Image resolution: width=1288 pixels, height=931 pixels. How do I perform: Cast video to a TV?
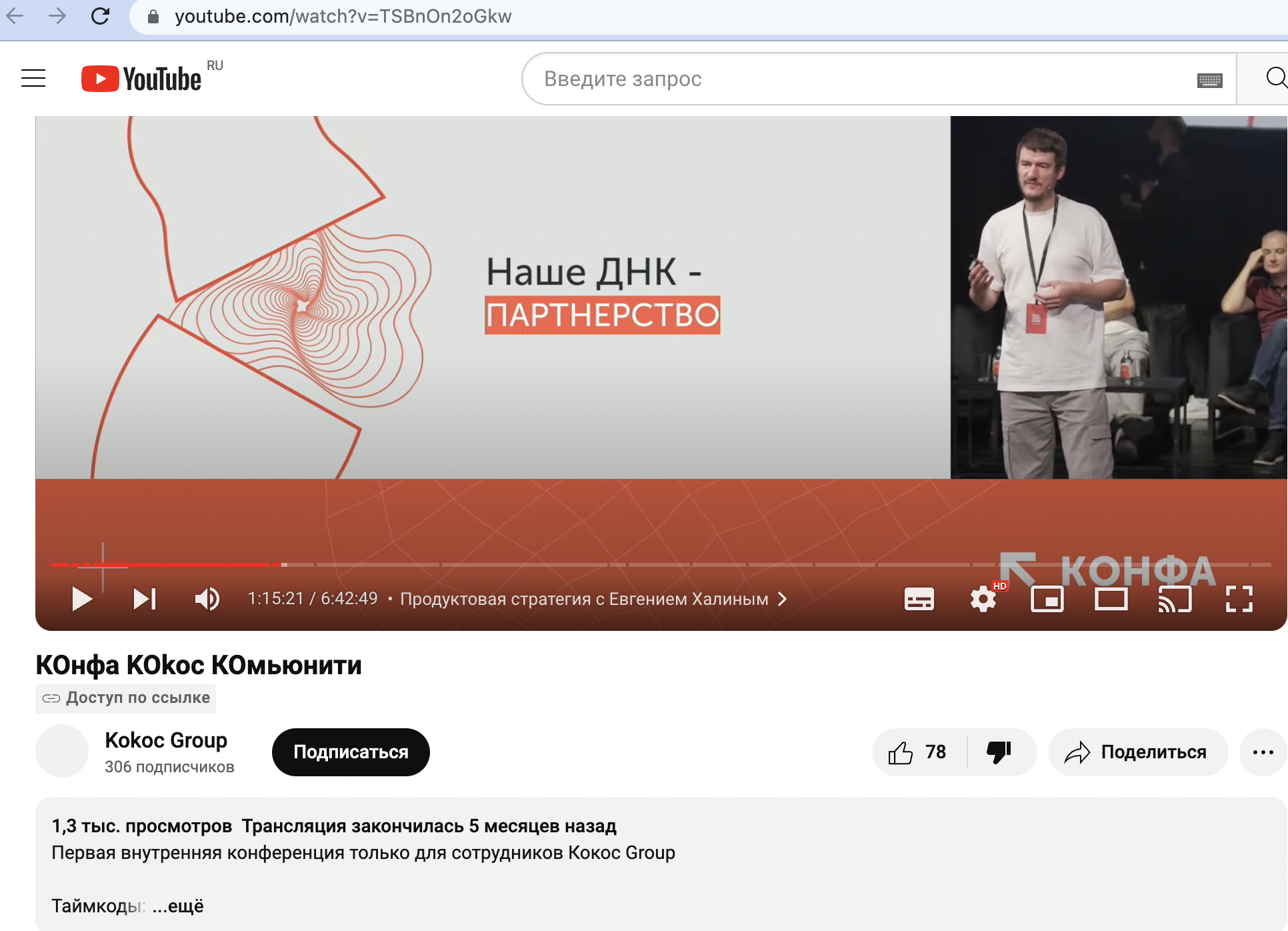(1175, 599)
